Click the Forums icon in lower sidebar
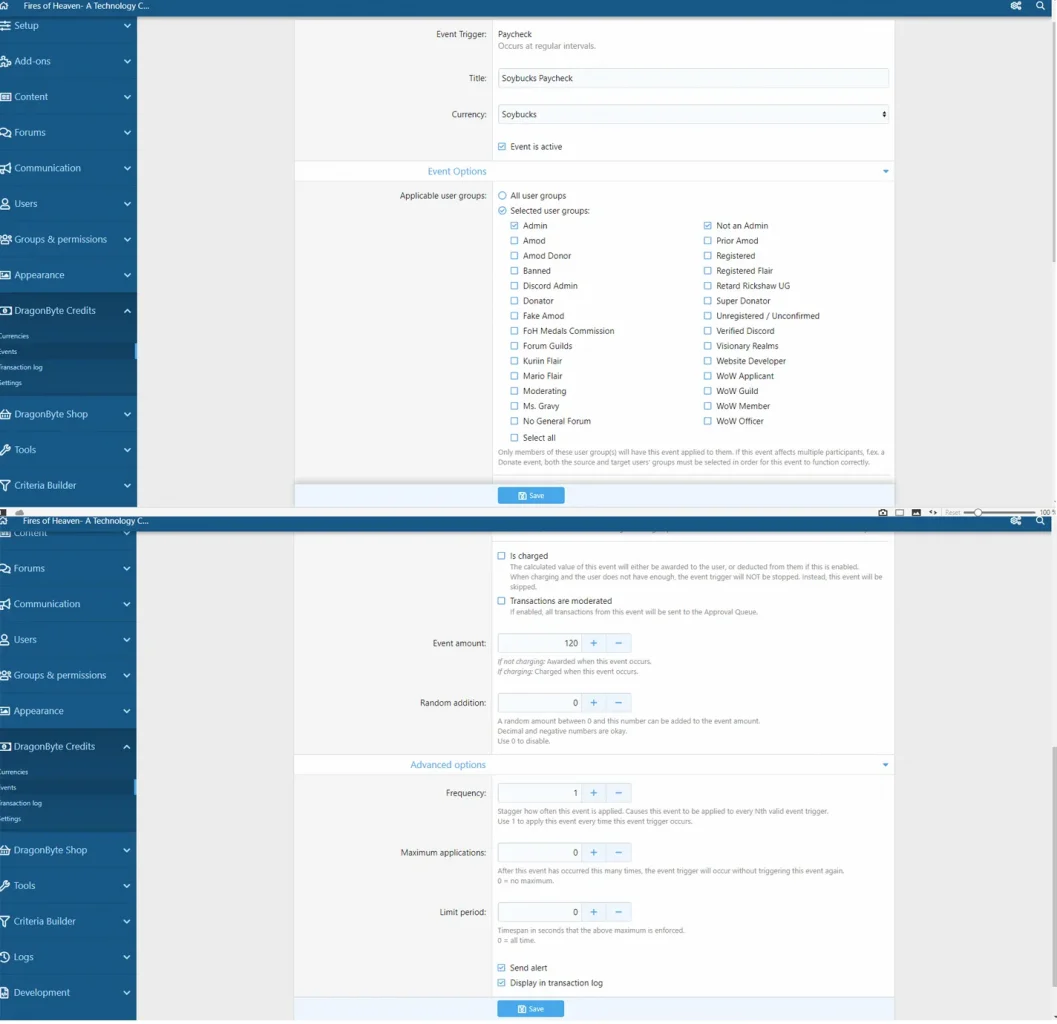1057x1024 pixels. (x=5, y=569)
